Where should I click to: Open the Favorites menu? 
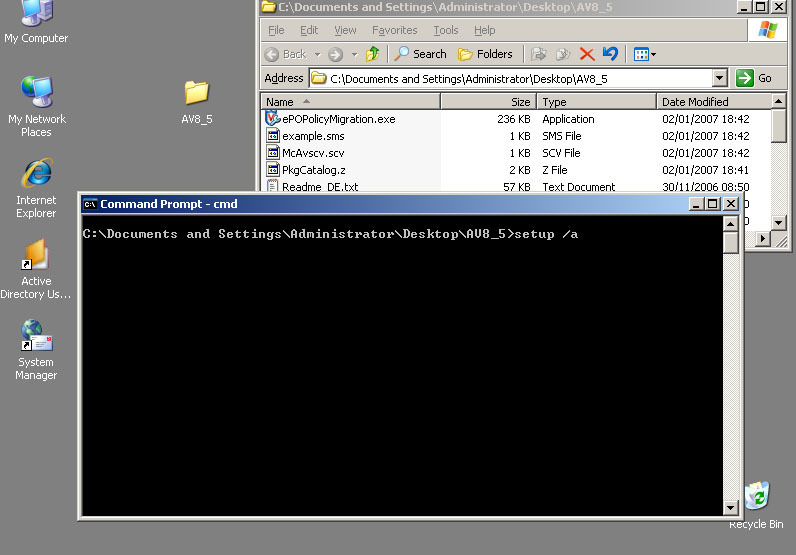pos(394,30)
